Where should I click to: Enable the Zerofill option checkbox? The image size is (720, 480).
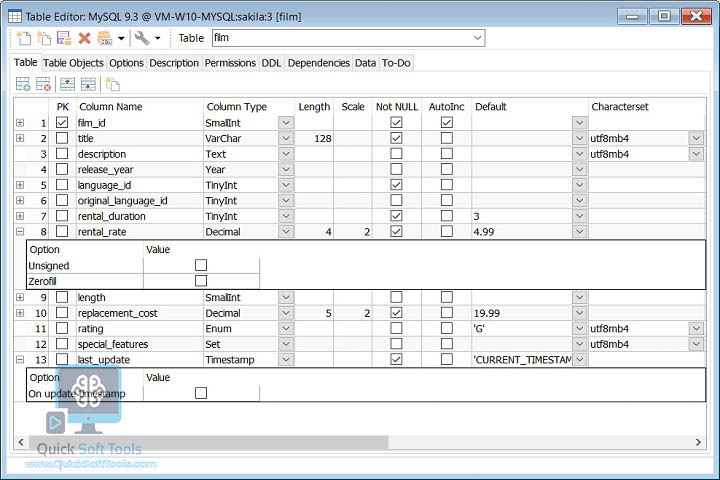tap(201, 281)
